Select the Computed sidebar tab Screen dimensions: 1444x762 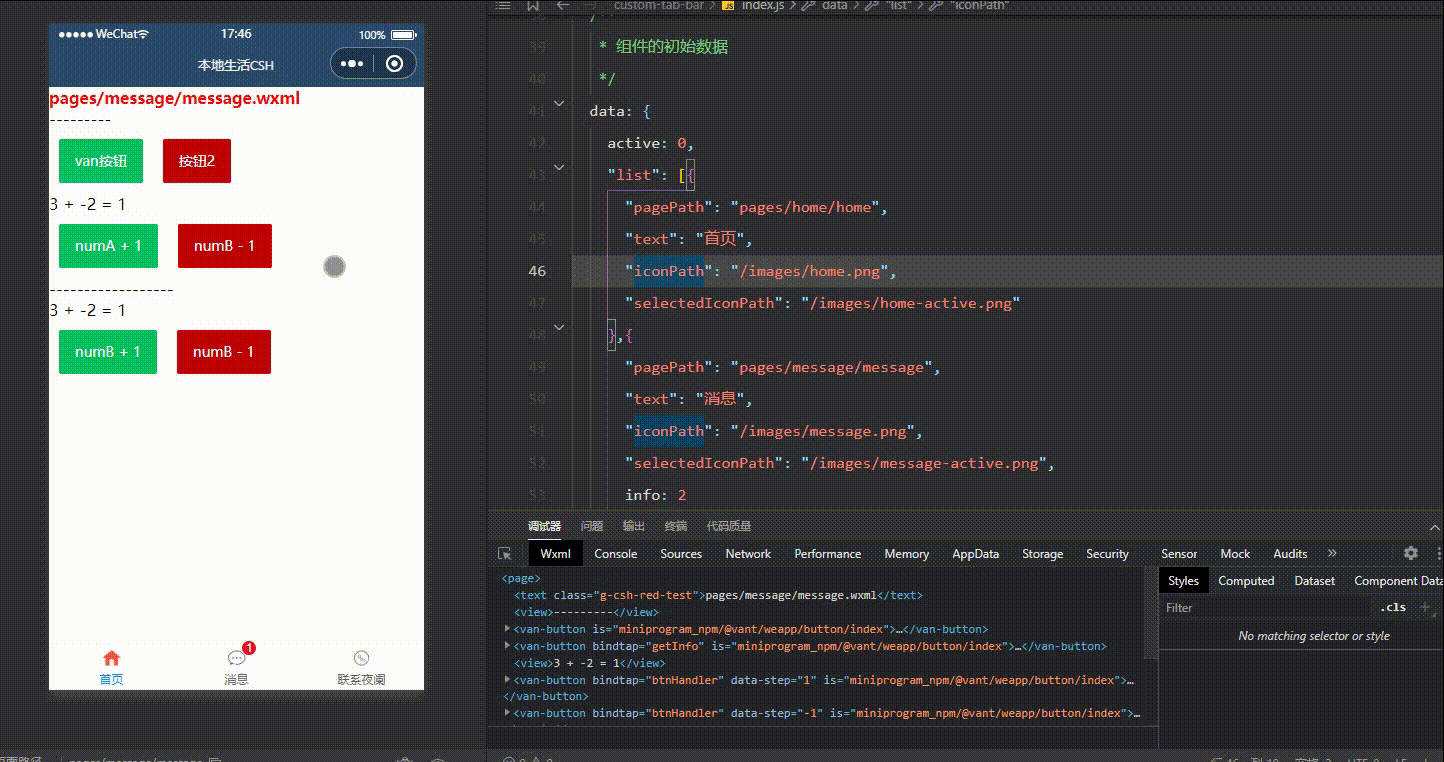(x=1246, y=581)
